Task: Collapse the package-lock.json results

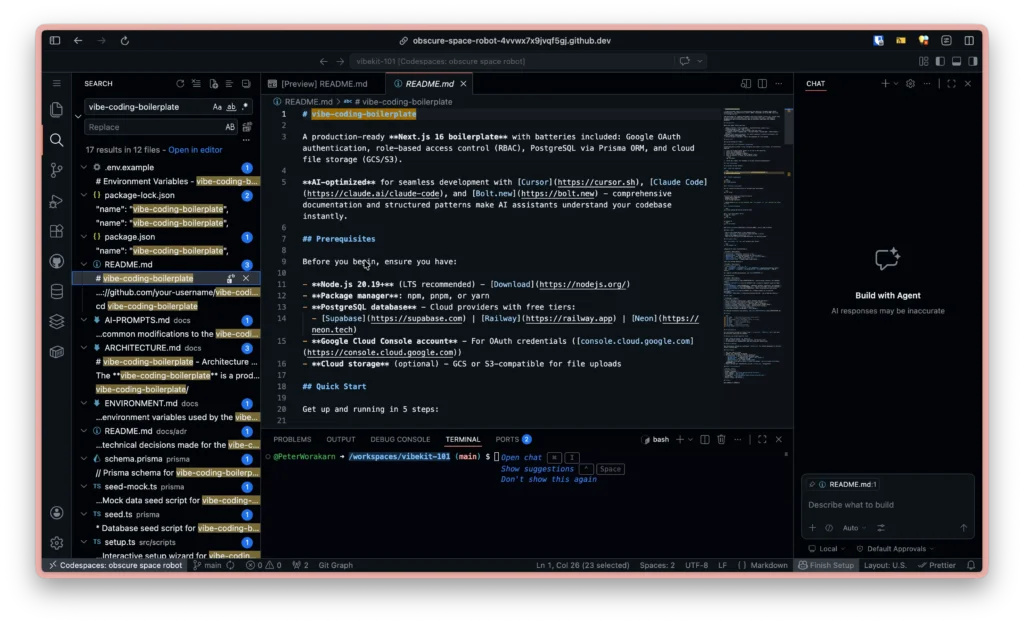Action: (84, 195)
